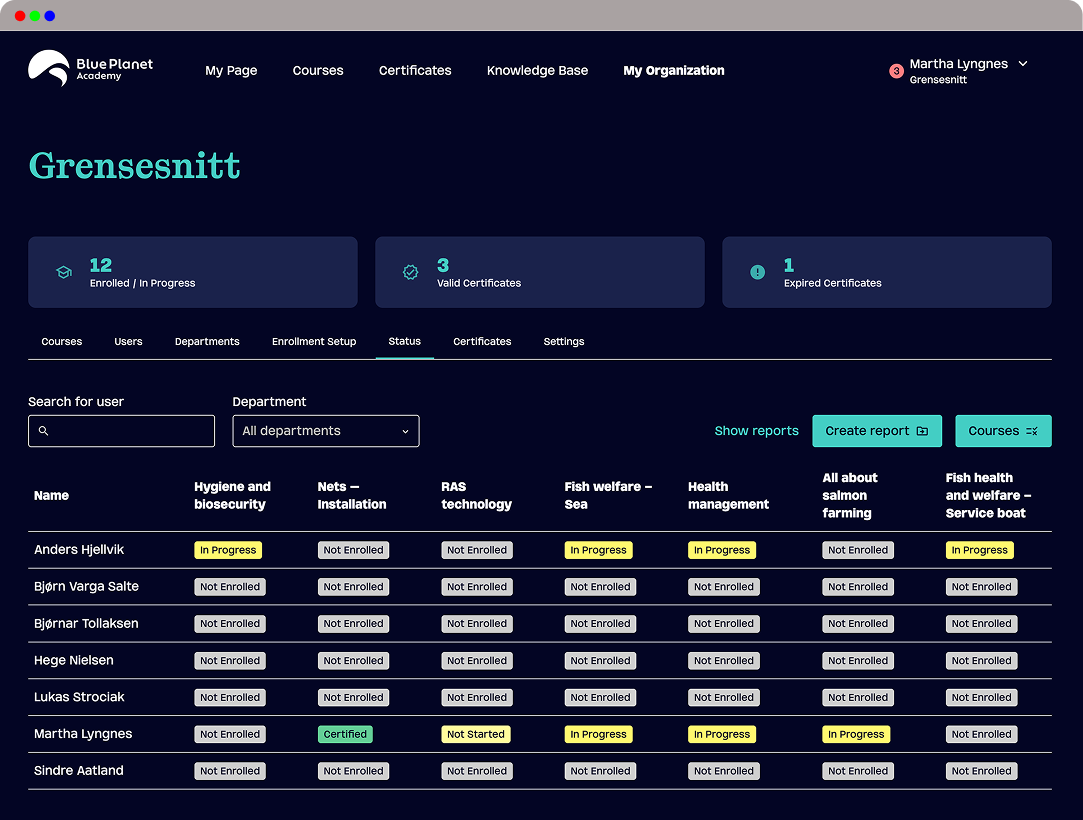Open Certificates in the top navigation
Image resolution: width=1083 pixels, height=820 pixels.
[x=415, y=70]
